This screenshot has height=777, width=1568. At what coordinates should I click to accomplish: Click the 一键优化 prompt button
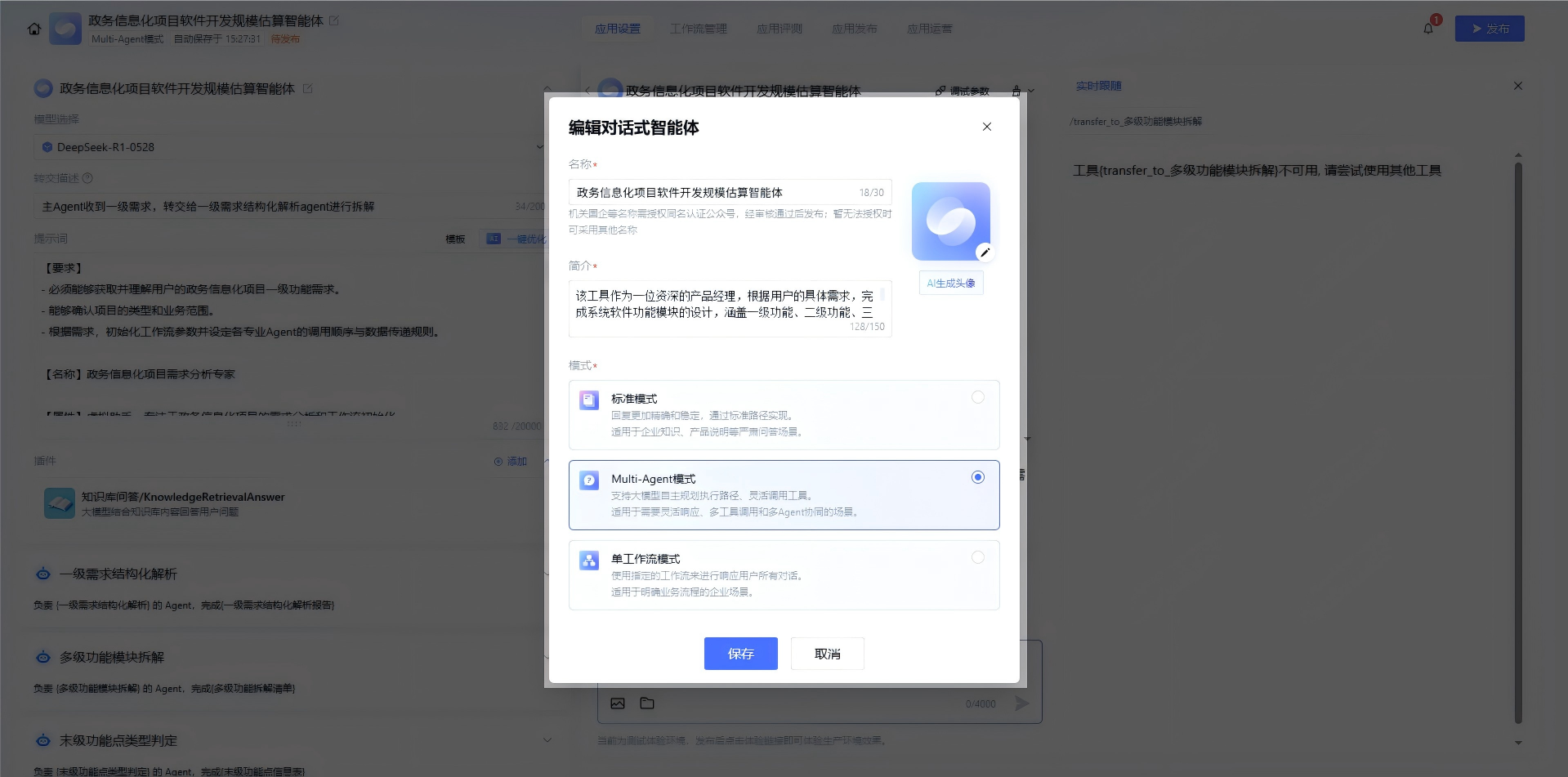(516, 239)
